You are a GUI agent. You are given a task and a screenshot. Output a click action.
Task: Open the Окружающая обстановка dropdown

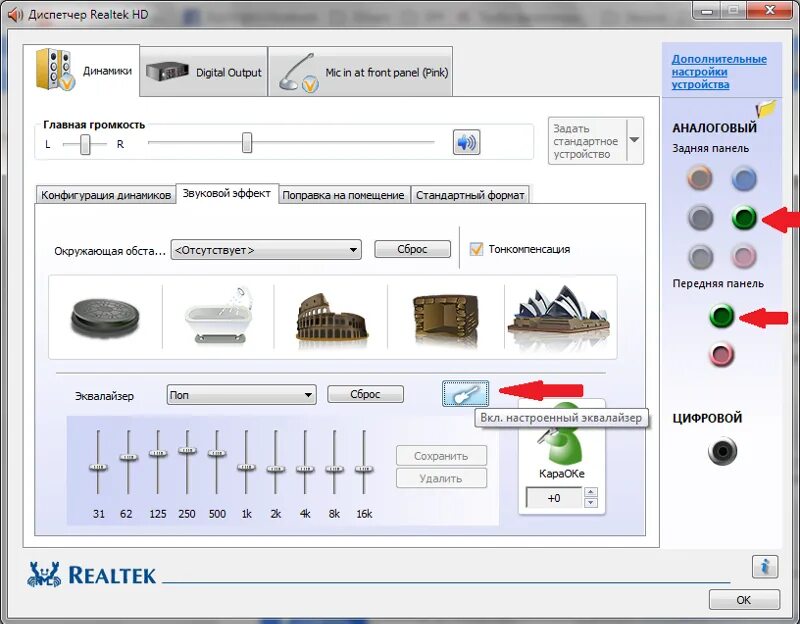pyautogui.click(x=266, y=250)
